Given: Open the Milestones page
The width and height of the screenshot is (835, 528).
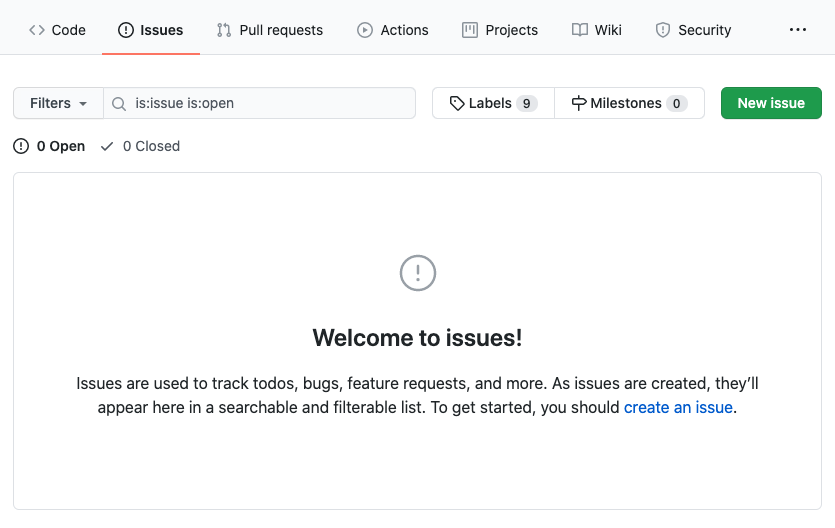Looking at the screenshot, I should tap(629, 103).
